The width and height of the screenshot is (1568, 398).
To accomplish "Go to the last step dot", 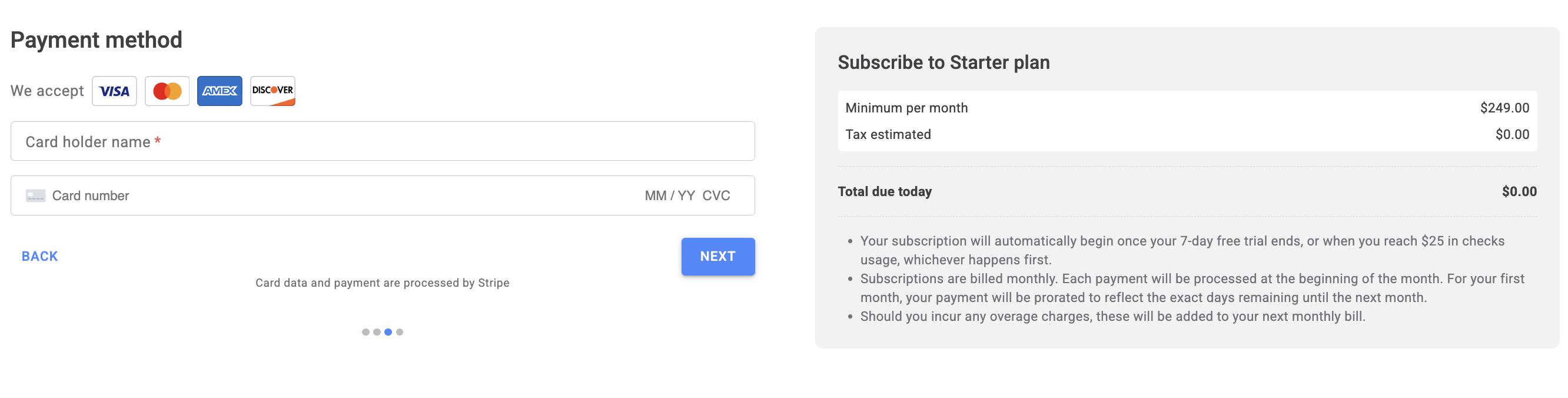I will click(x=399, y=332).
